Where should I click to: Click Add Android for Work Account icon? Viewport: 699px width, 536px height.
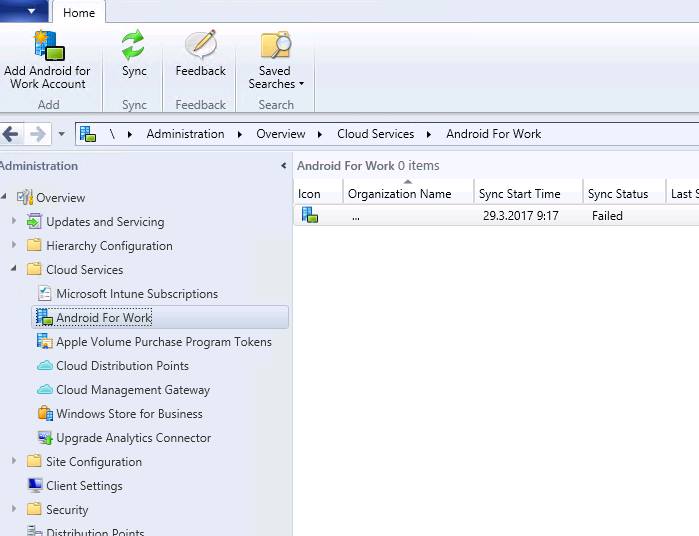(47, 46)
